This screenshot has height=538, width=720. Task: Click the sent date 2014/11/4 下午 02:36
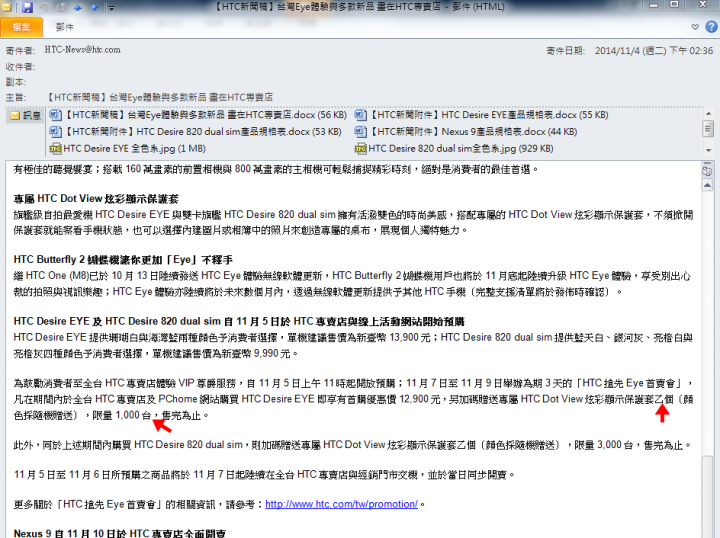click(654, 50)
